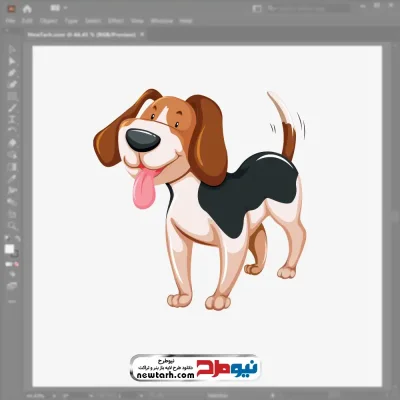400x400 pixels.
Task: Select the Pen tool
Action: click(12, 73)
